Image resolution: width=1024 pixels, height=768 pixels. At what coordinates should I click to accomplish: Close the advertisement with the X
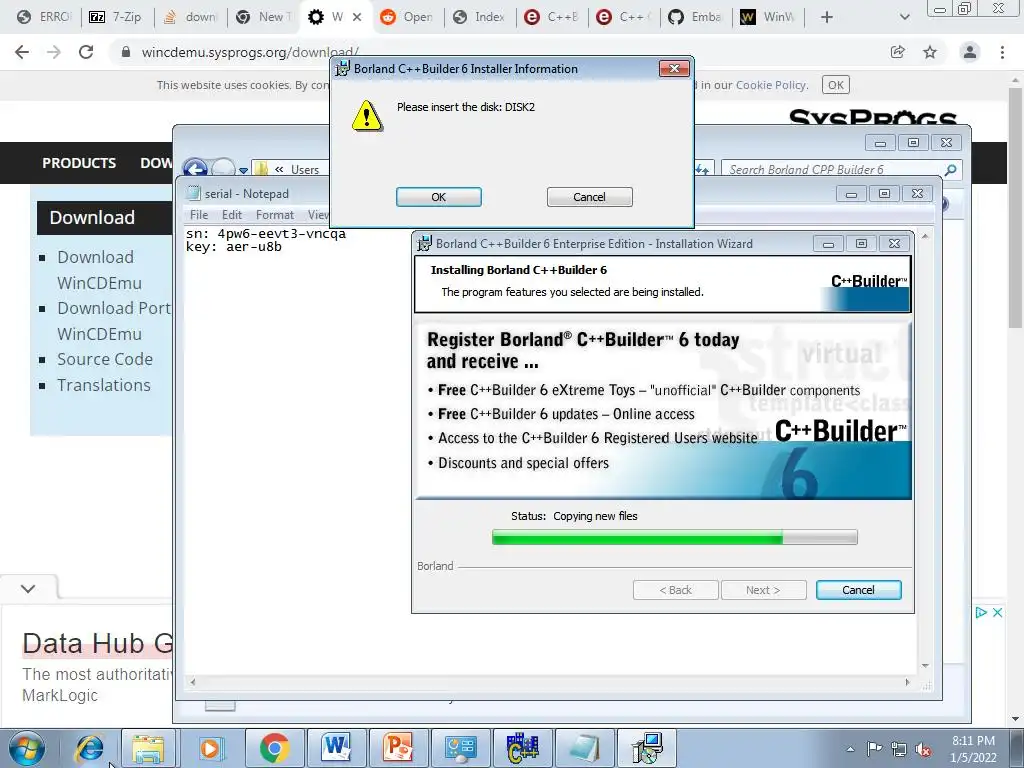click(997, 613)
